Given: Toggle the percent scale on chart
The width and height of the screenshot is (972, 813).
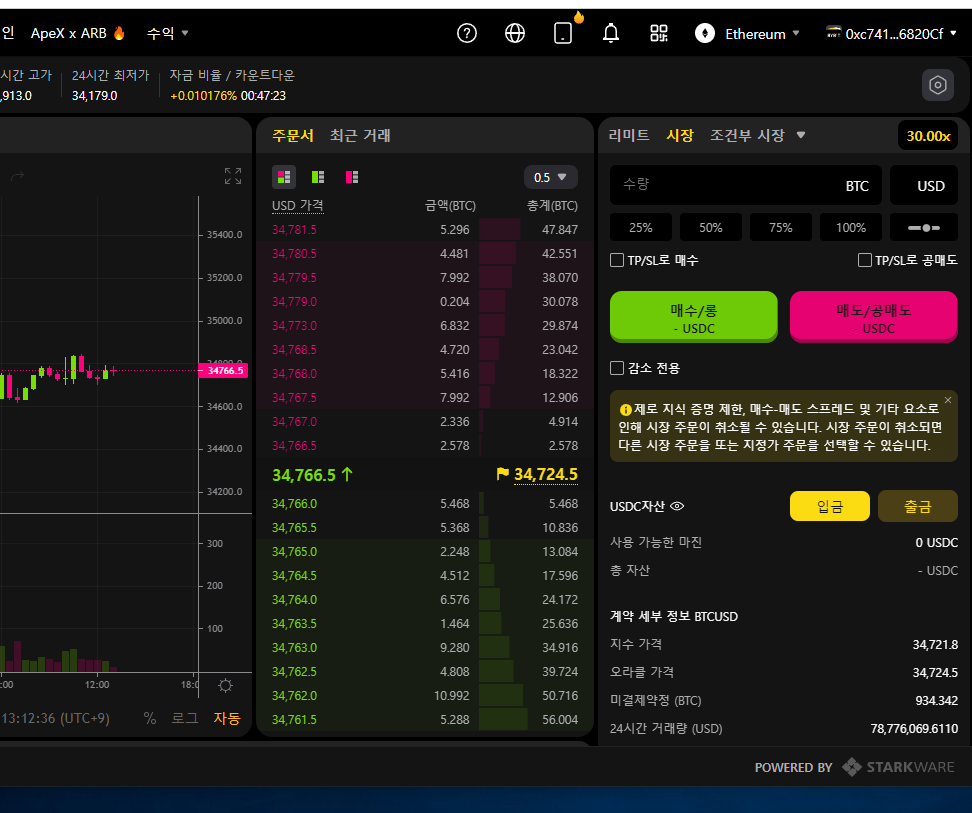Looking at the screenshot, I should point(149,718).
